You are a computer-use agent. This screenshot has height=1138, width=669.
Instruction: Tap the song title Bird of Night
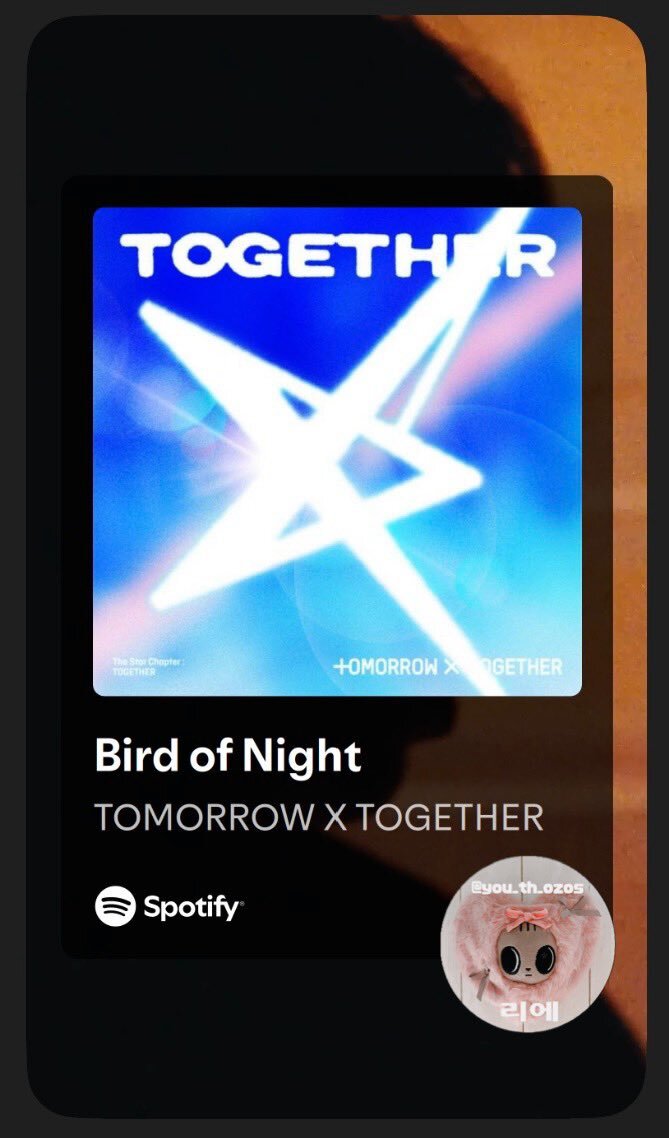[x=228, y=756]
